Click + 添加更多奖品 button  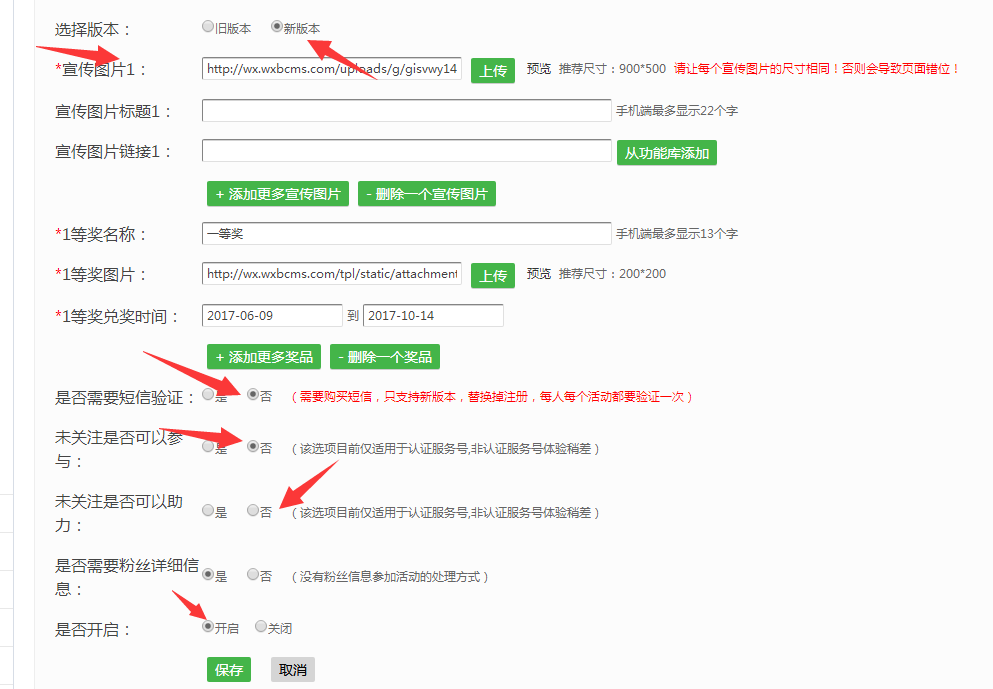pos(264,357)
